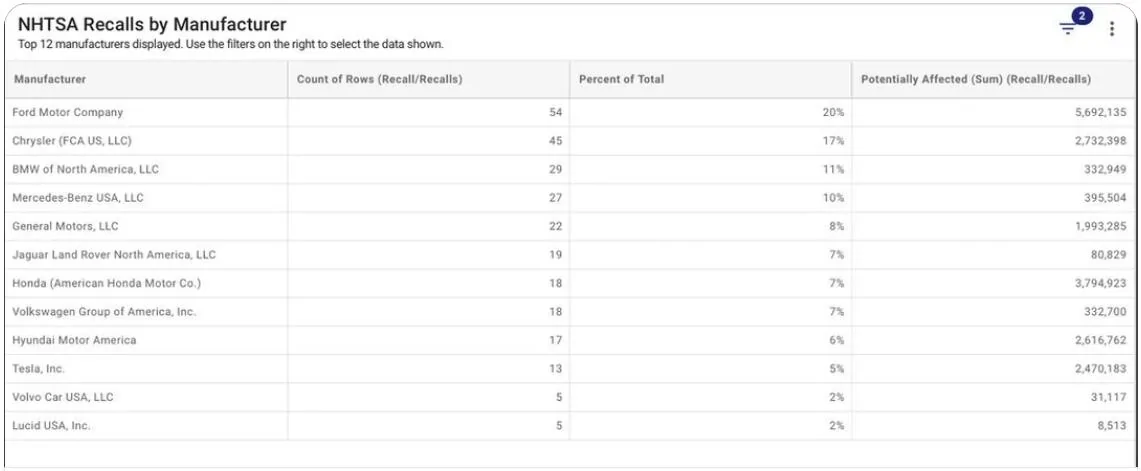Image resolution: width=1141 pixels, height=471 pixels.
Task: Sort by Count of Rows column header
Action: pos(379,79)
